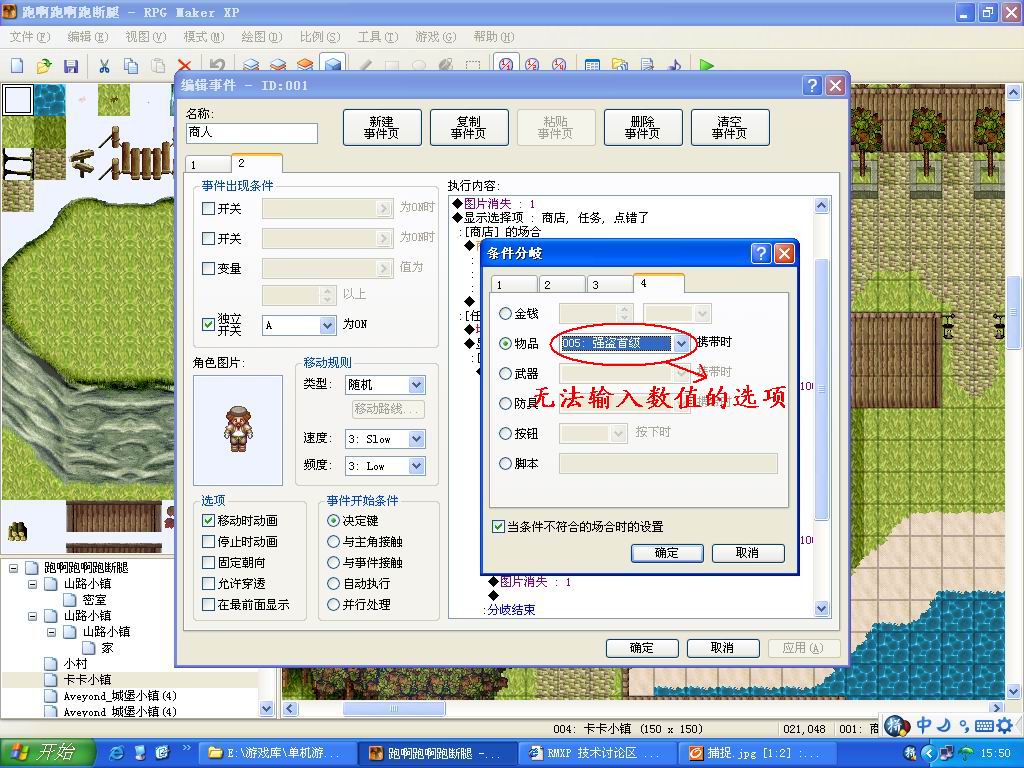
Task: Select the 武器 radio button
Action: (x=505, y=374)
